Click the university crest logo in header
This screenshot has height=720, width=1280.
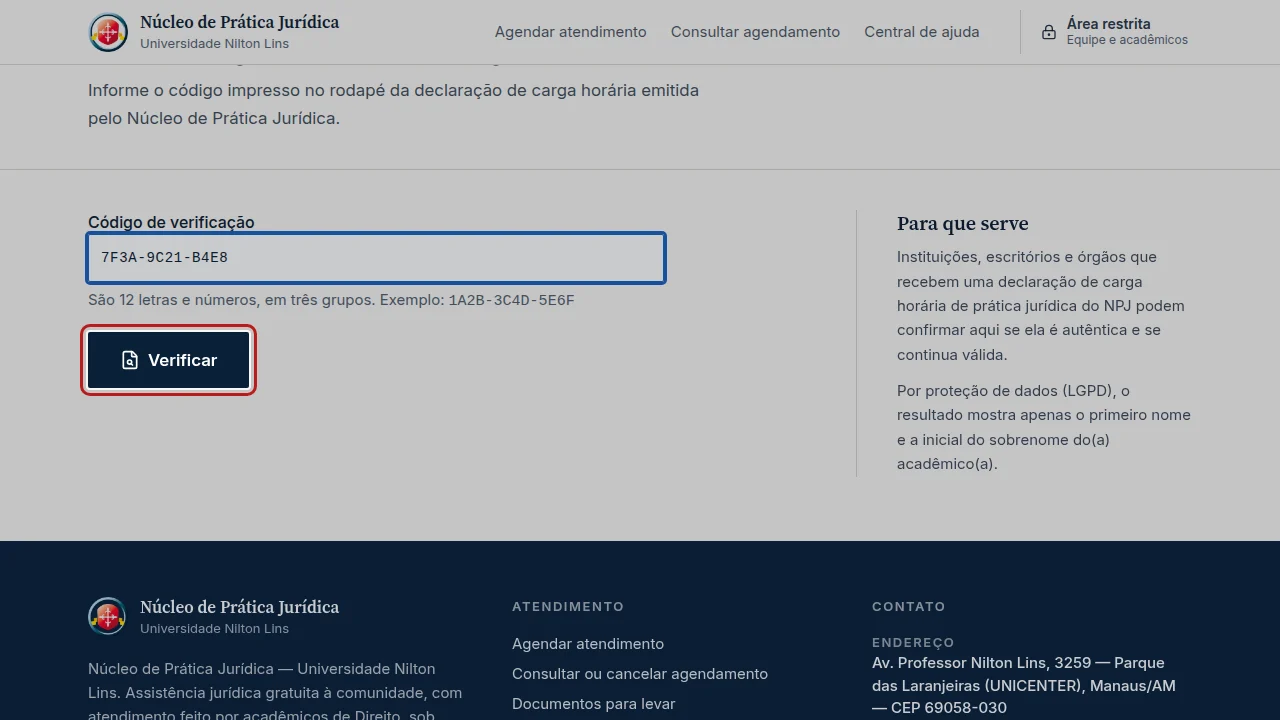point(108,32)
